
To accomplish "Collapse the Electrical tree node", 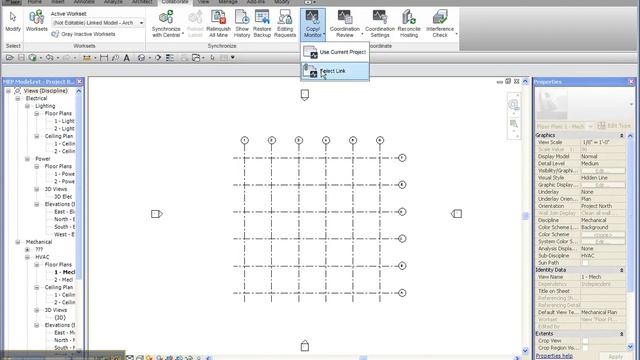I will (x=18, y=98).
